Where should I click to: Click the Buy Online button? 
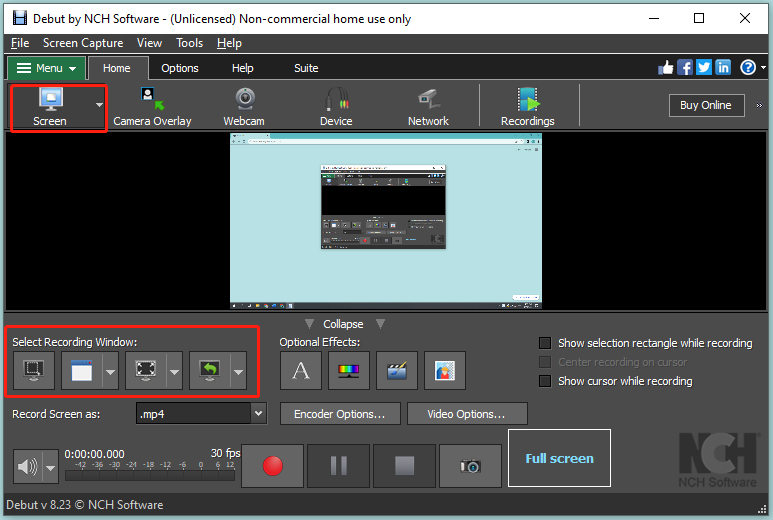pos(706,105)
